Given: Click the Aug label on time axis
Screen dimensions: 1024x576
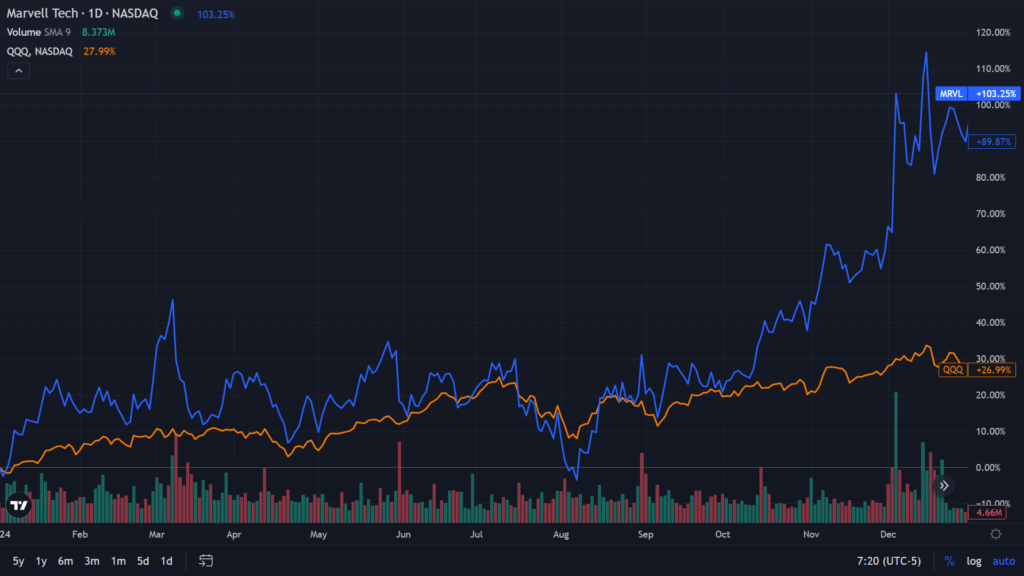Looking at the screenshot, I should pyautogui.click(x=560, y=535).
